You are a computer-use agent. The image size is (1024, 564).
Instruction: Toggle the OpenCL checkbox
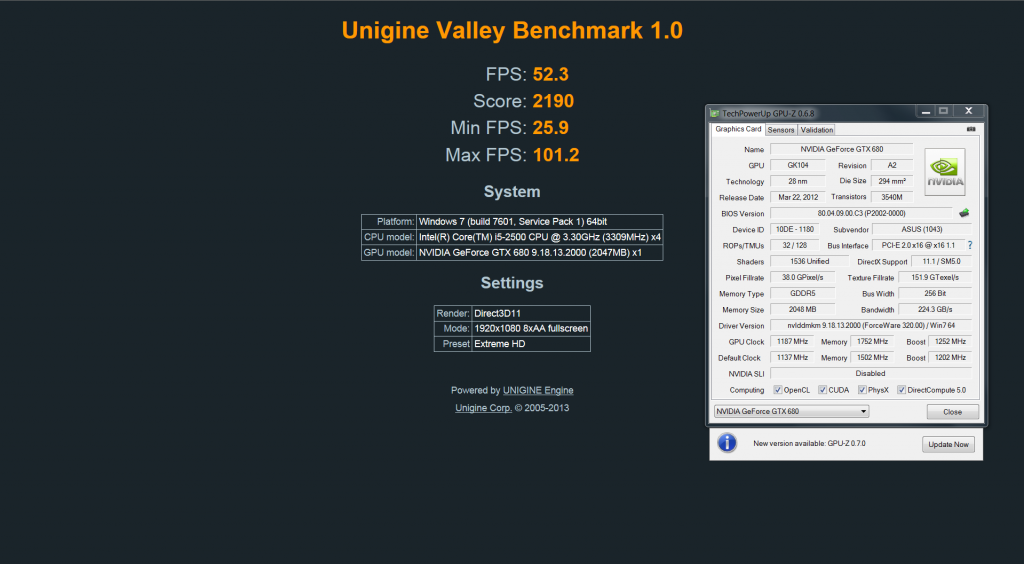[x=778, y=390]
